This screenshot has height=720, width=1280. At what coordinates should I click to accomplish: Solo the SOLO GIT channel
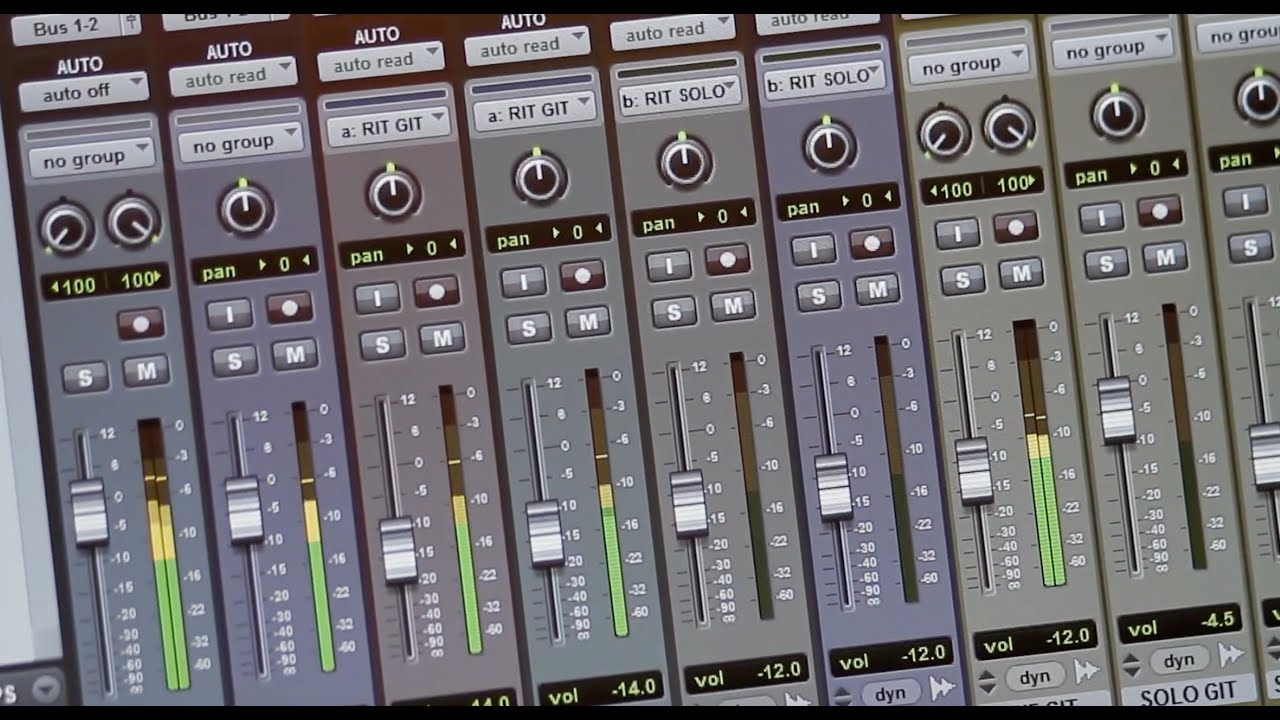coord(1106,263)
